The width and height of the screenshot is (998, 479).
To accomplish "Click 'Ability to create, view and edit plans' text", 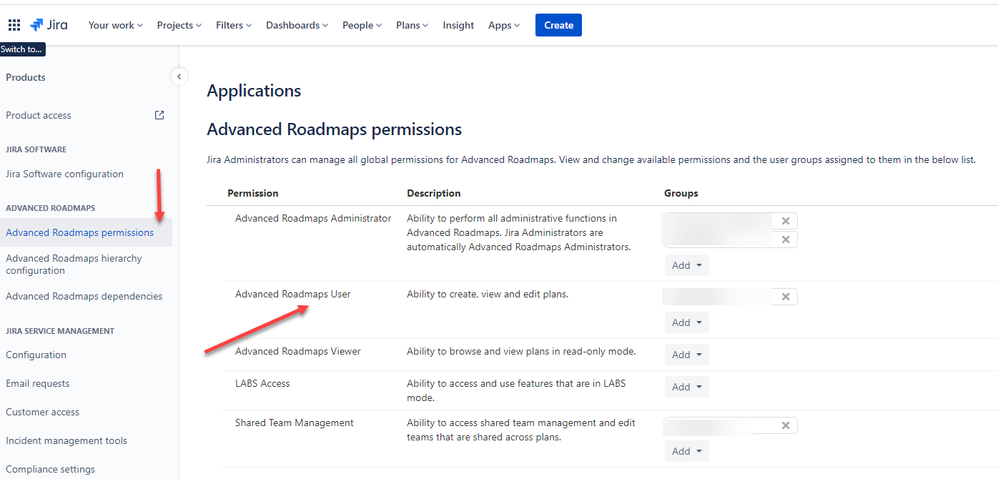I will click(488, 295).
